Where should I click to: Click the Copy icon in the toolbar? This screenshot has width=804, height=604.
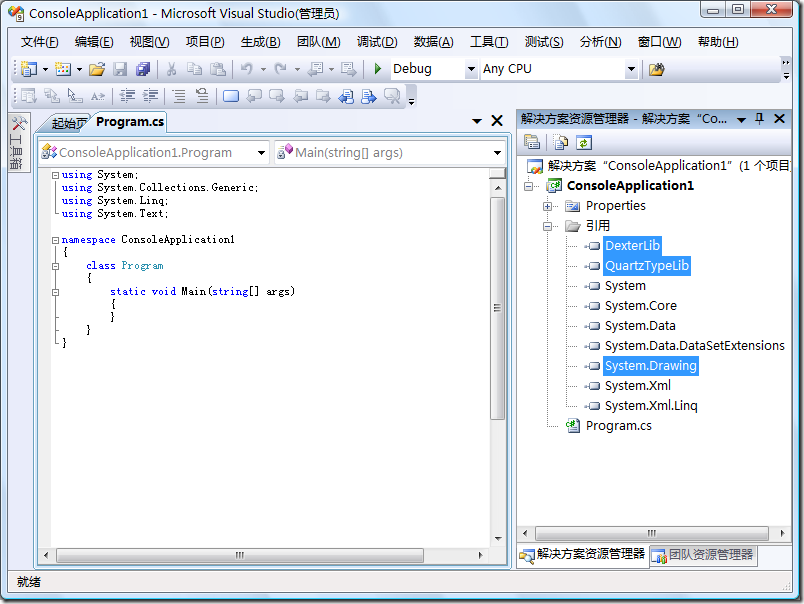[x=194, y=69]
